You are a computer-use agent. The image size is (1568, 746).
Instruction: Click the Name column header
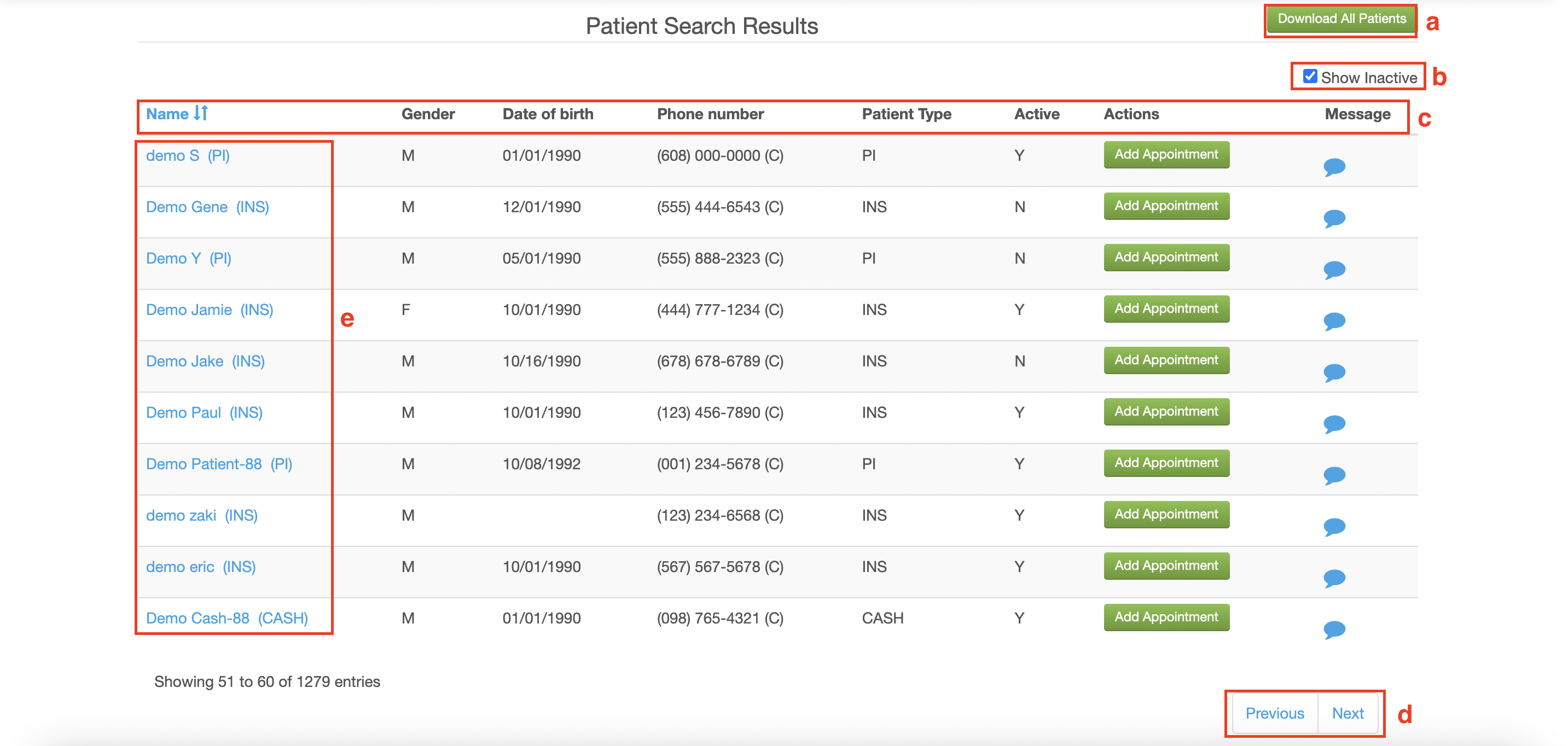tap(167, 114)
